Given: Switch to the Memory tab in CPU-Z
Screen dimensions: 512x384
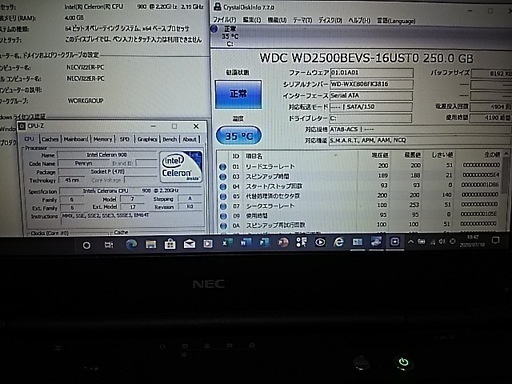Looking at the screenshot, I should click(x=102, y=139).
